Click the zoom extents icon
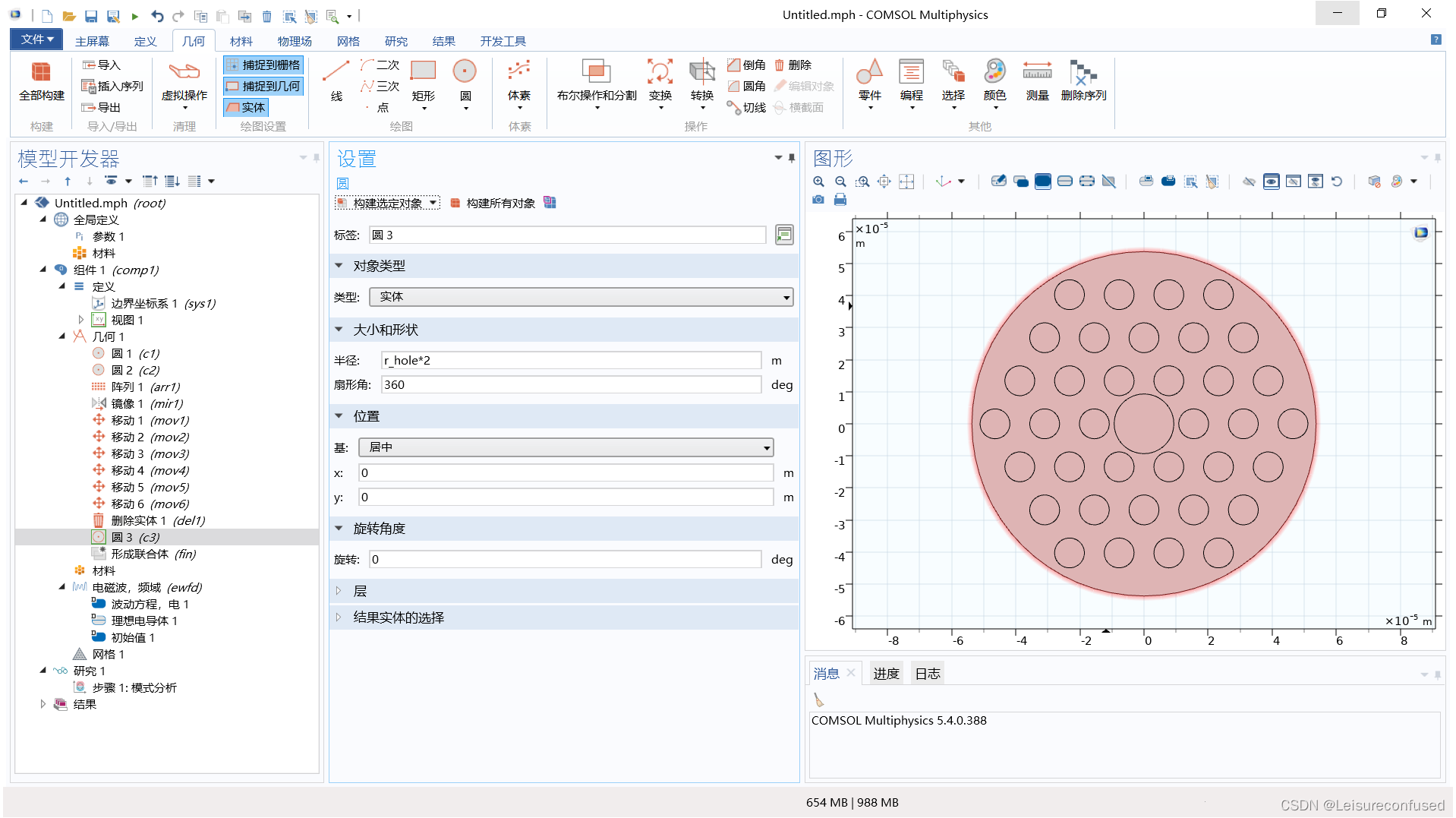 coord(906,182)
